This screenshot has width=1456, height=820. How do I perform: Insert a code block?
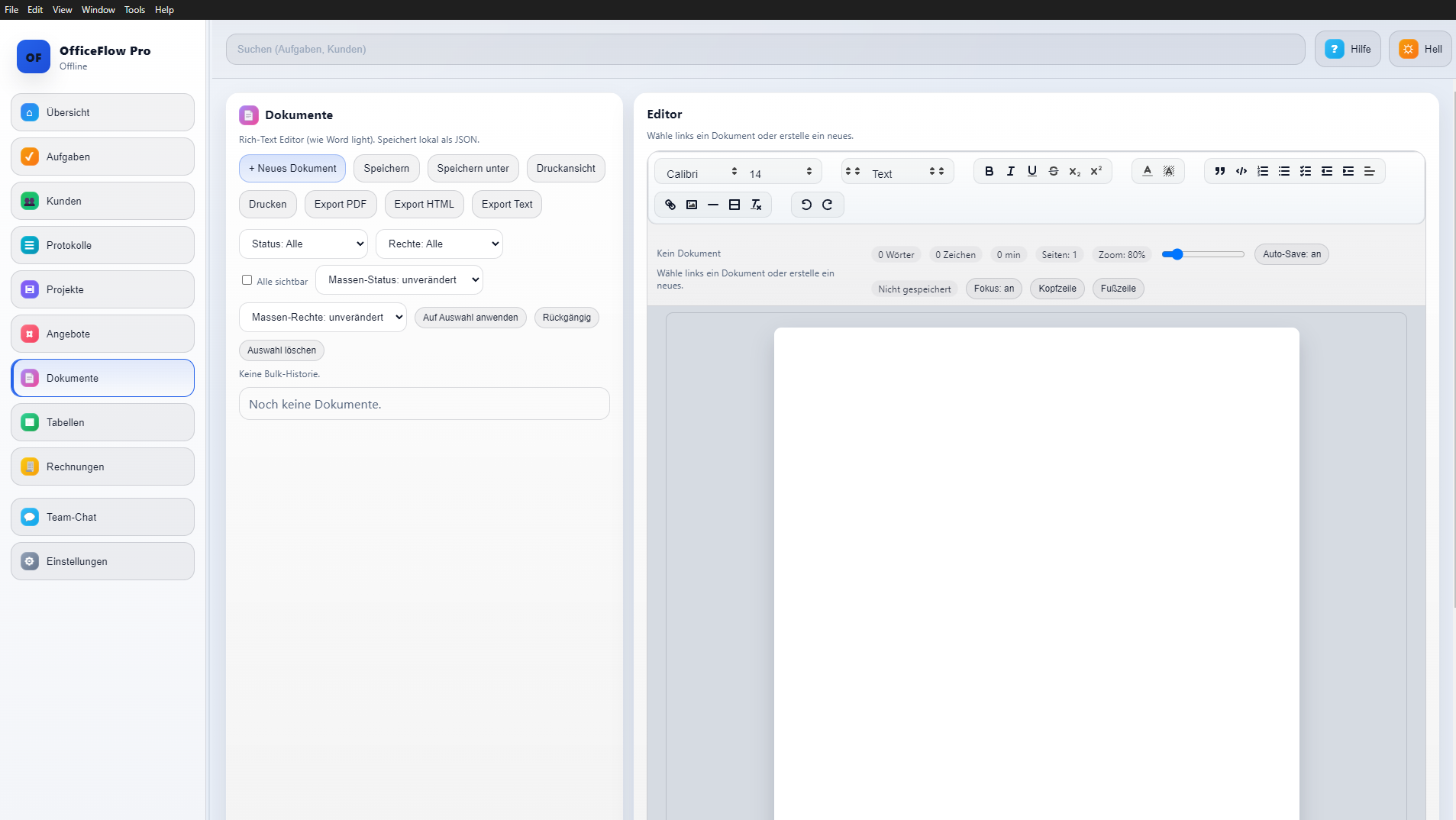[x=1241, y=171]
